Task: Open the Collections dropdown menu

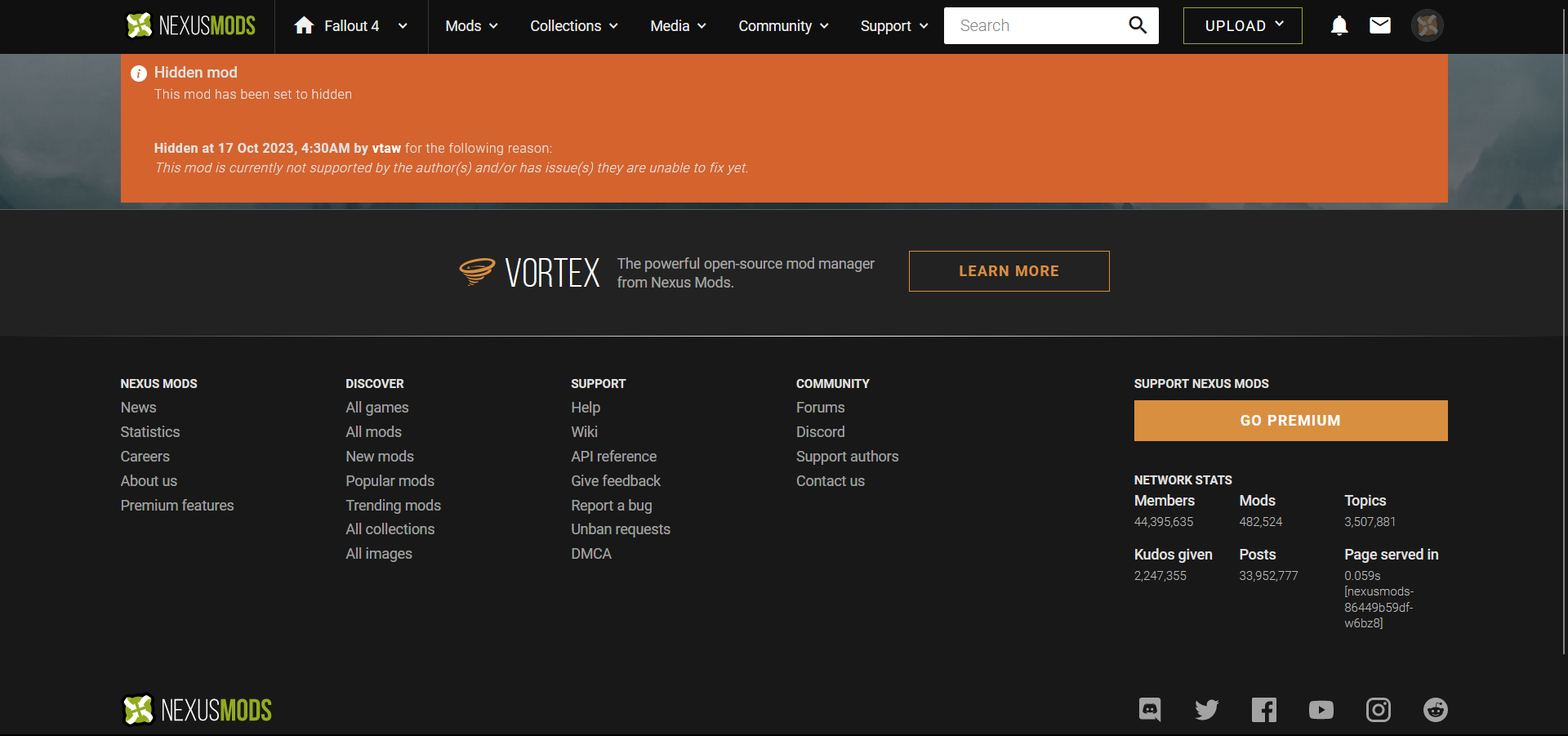Action: coord(574,26)
